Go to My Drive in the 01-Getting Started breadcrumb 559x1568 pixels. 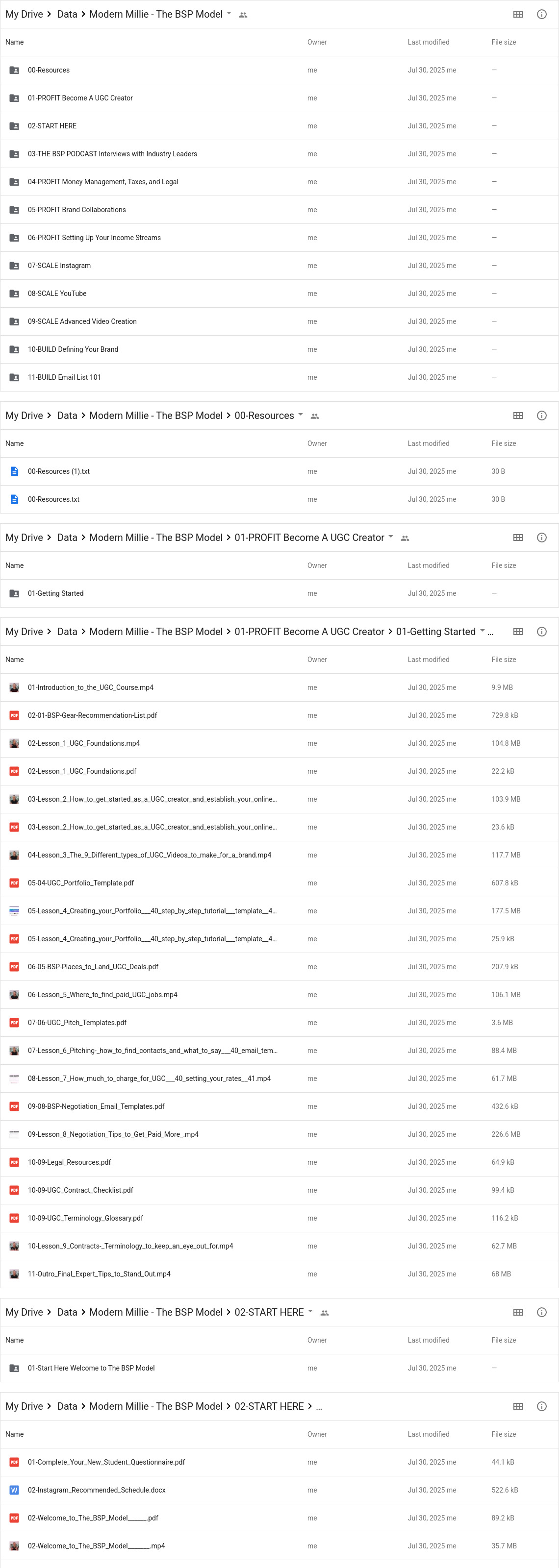25,632
